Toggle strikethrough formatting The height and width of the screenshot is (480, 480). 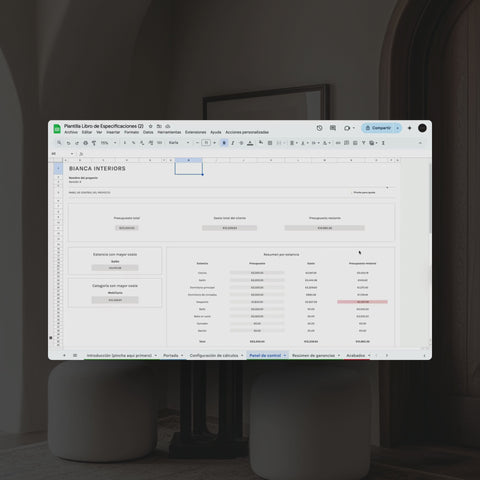(x=241, y=143)
